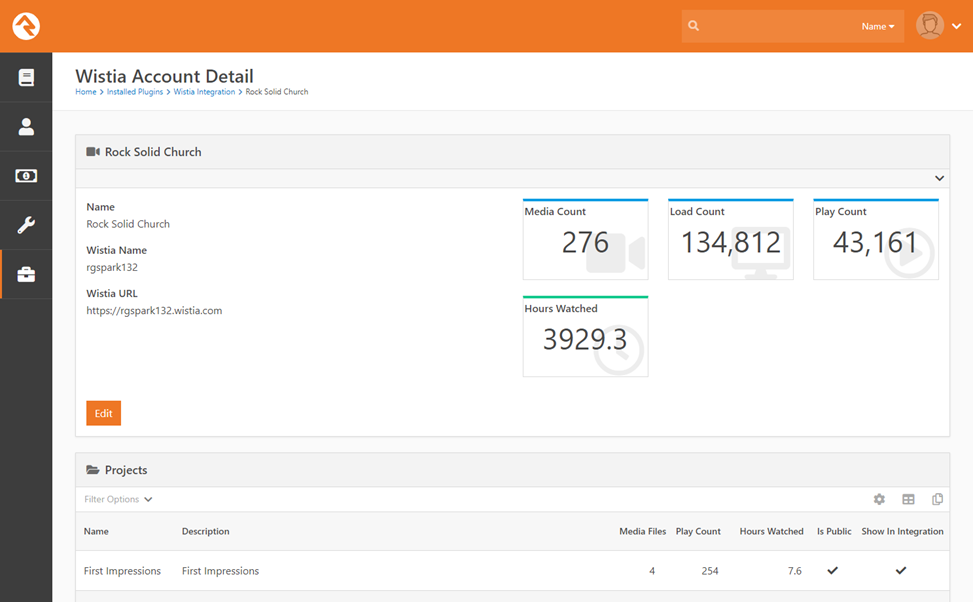Viewport: 973px width, 602px height.
Task: Click the Projects folder icon
Action: [x=92, y=470]
